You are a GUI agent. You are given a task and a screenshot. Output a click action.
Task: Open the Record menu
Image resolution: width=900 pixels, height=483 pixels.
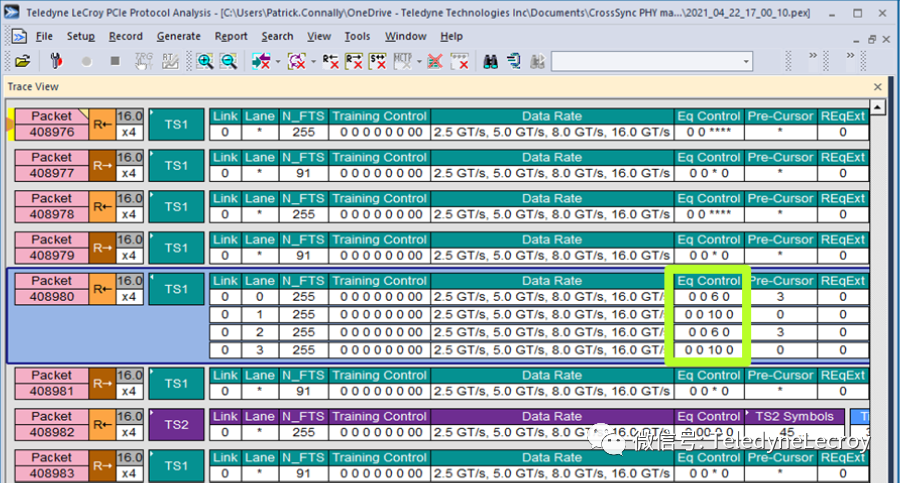point(125,36)
